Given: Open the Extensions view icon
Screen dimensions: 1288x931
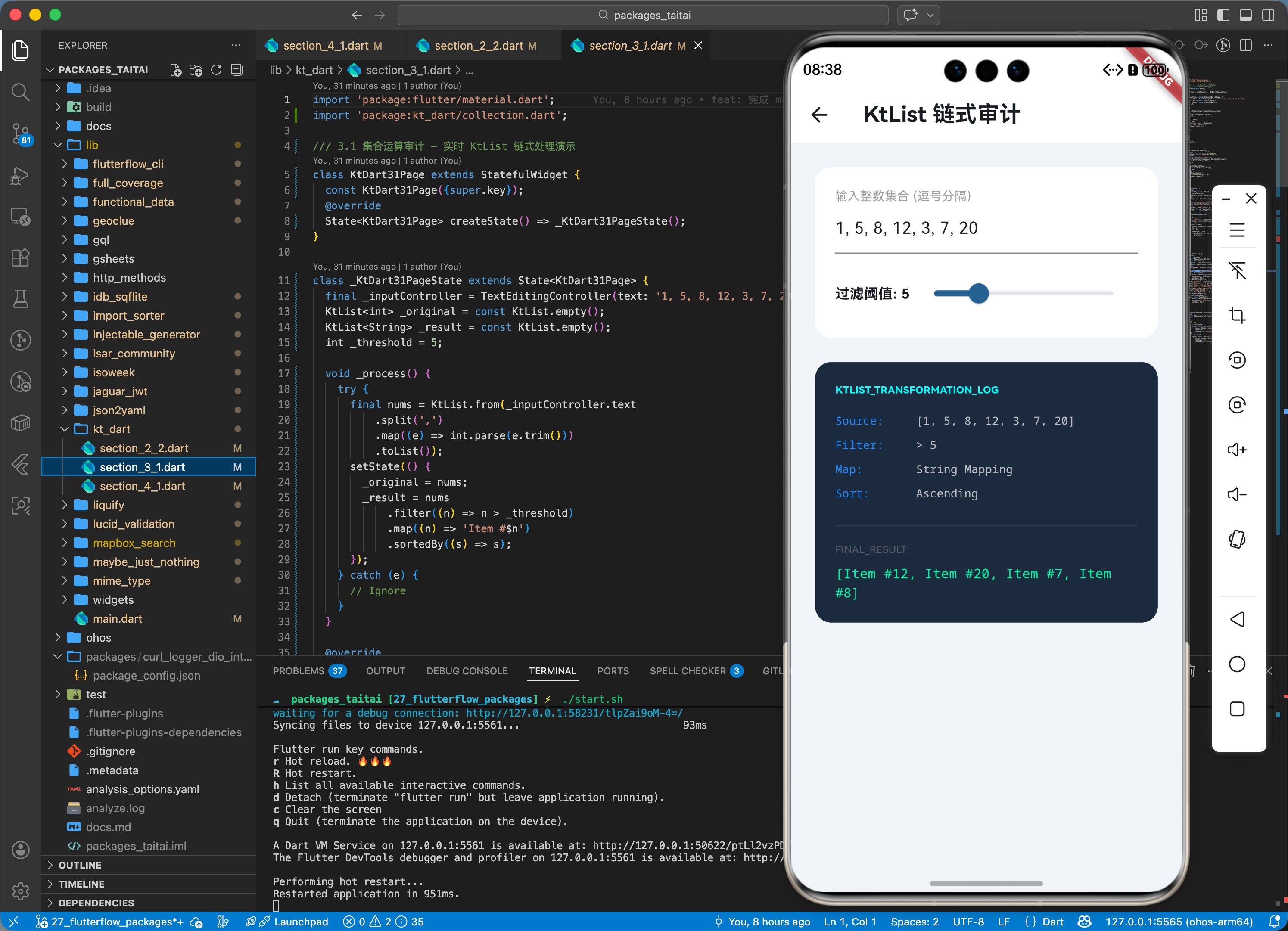Looking at the screenshot, I should tap(20, 258).
